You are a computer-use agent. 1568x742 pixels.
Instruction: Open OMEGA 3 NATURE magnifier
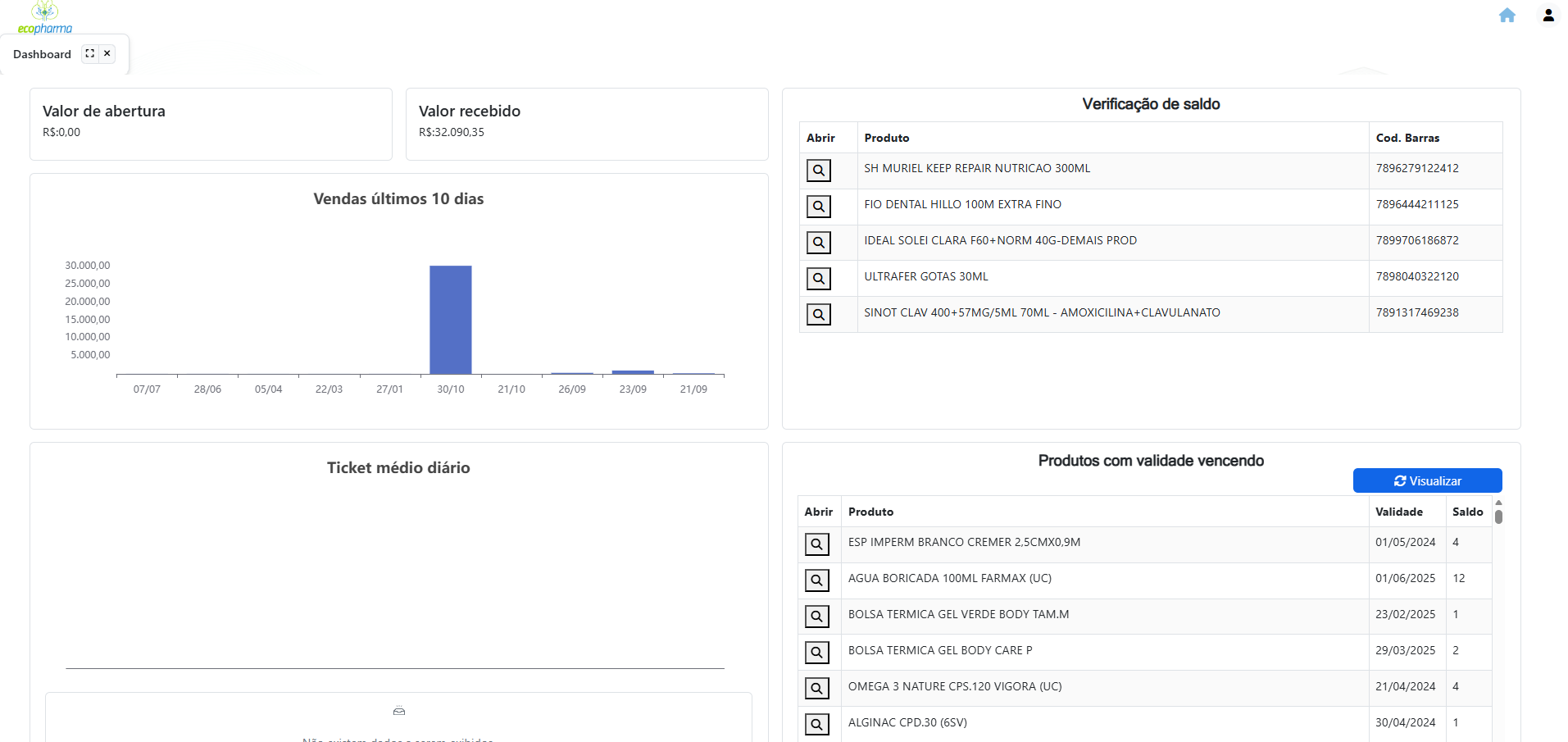pyautogui.click(x=816, y=689)
